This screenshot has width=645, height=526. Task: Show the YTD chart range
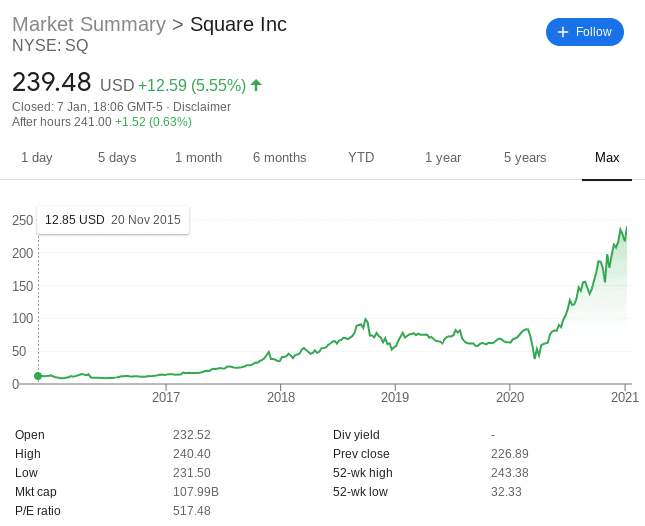click(361, 158)
